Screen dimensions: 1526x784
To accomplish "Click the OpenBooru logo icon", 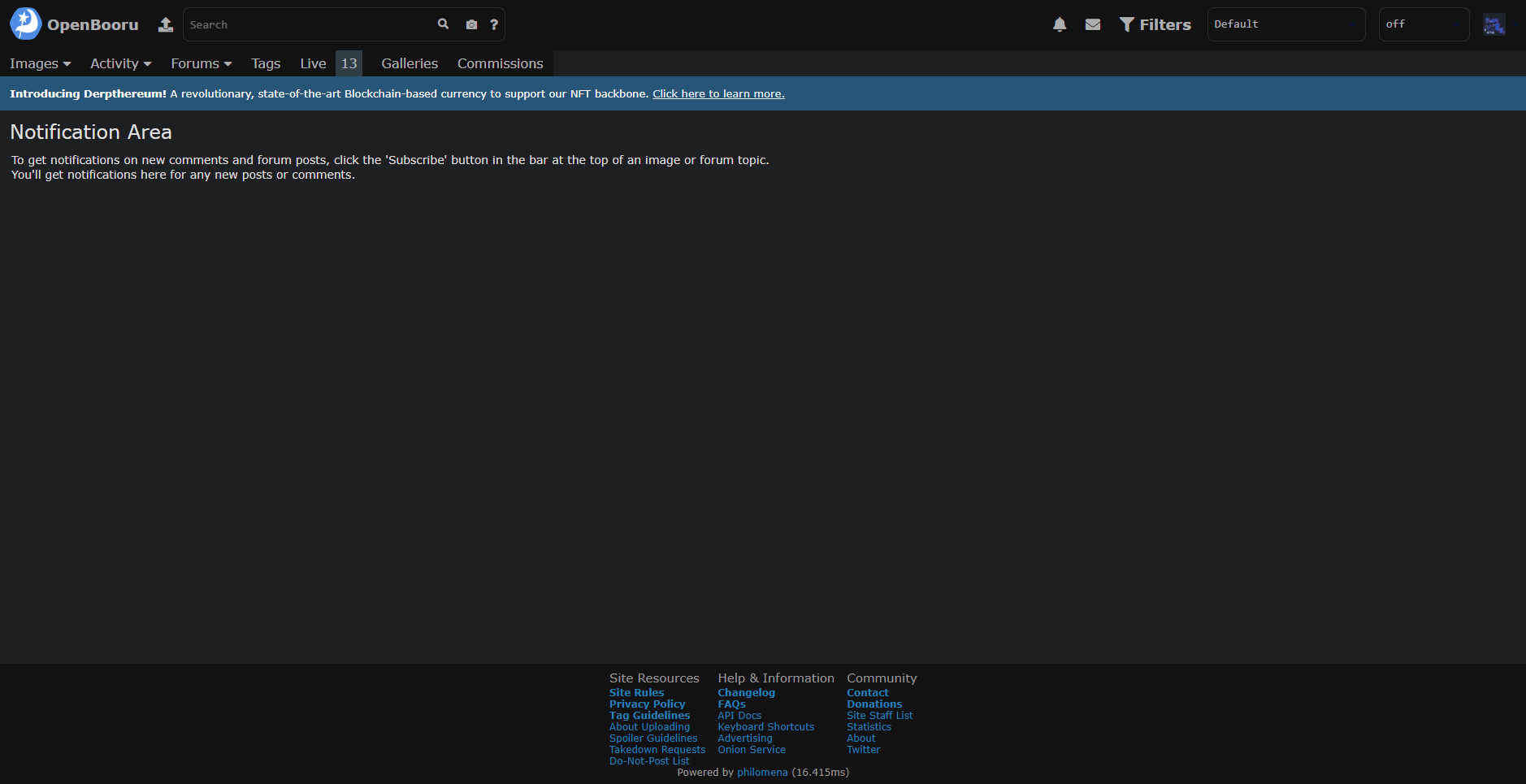I will [x=25, y=24].
